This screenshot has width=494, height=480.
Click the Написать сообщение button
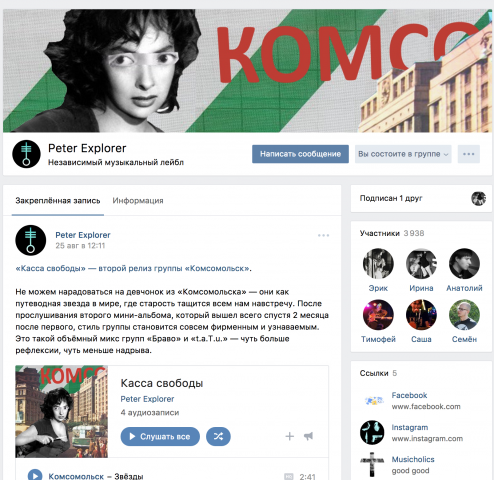click(x=300, y=154)
